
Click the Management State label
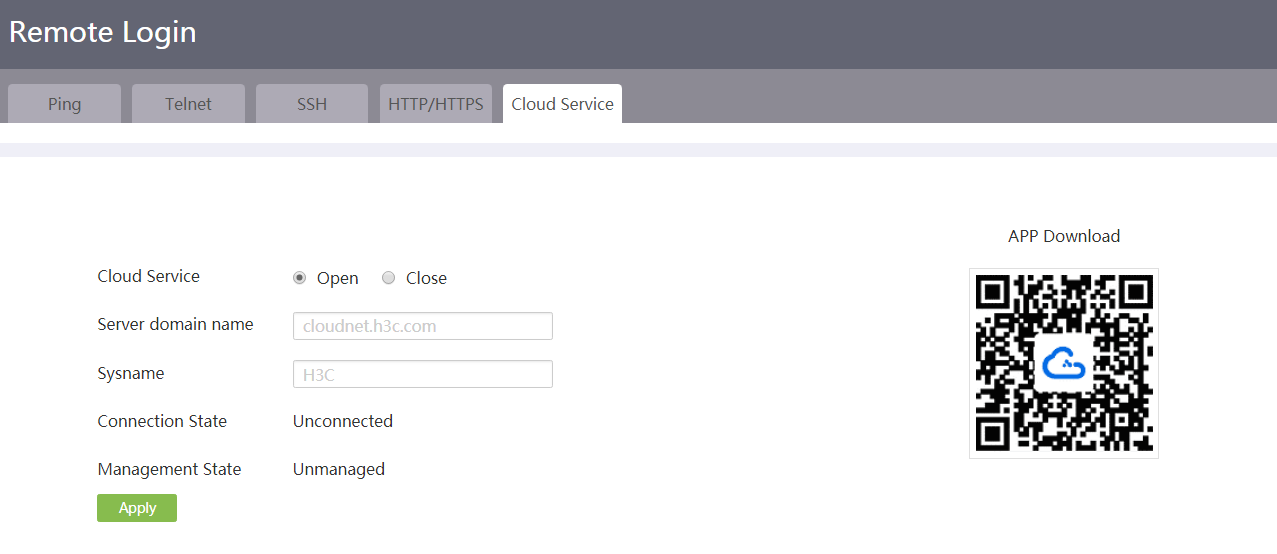point(169,469)
